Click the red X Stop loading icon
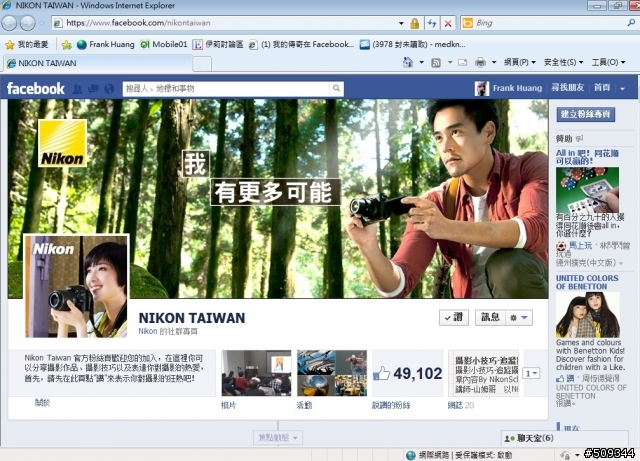 [x=448, y=23]
